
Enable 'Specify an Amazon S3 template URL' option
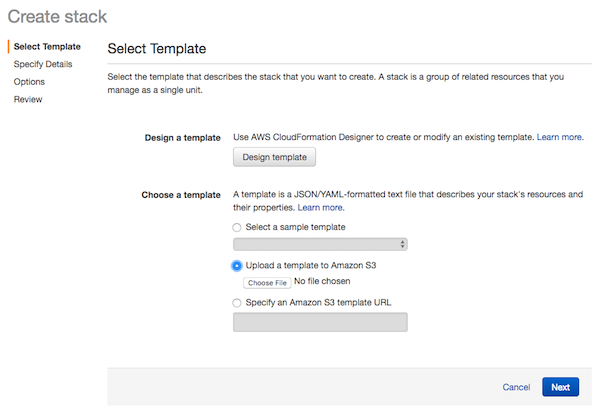point(237,303)
